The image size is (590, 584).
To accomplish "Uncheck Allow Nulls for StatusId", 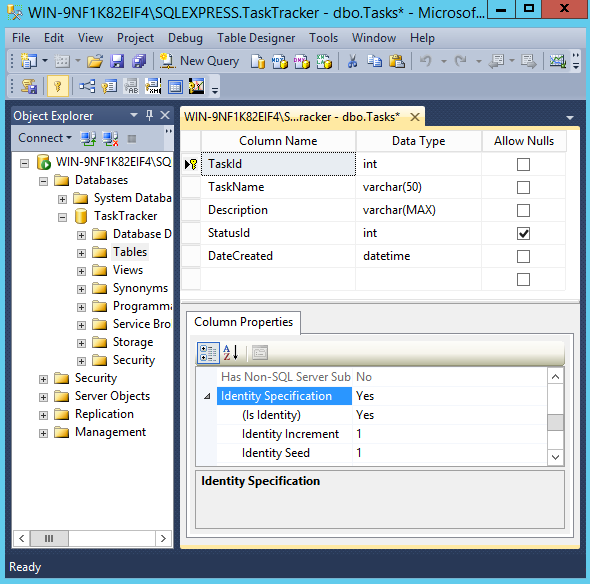I will [523, 233].
